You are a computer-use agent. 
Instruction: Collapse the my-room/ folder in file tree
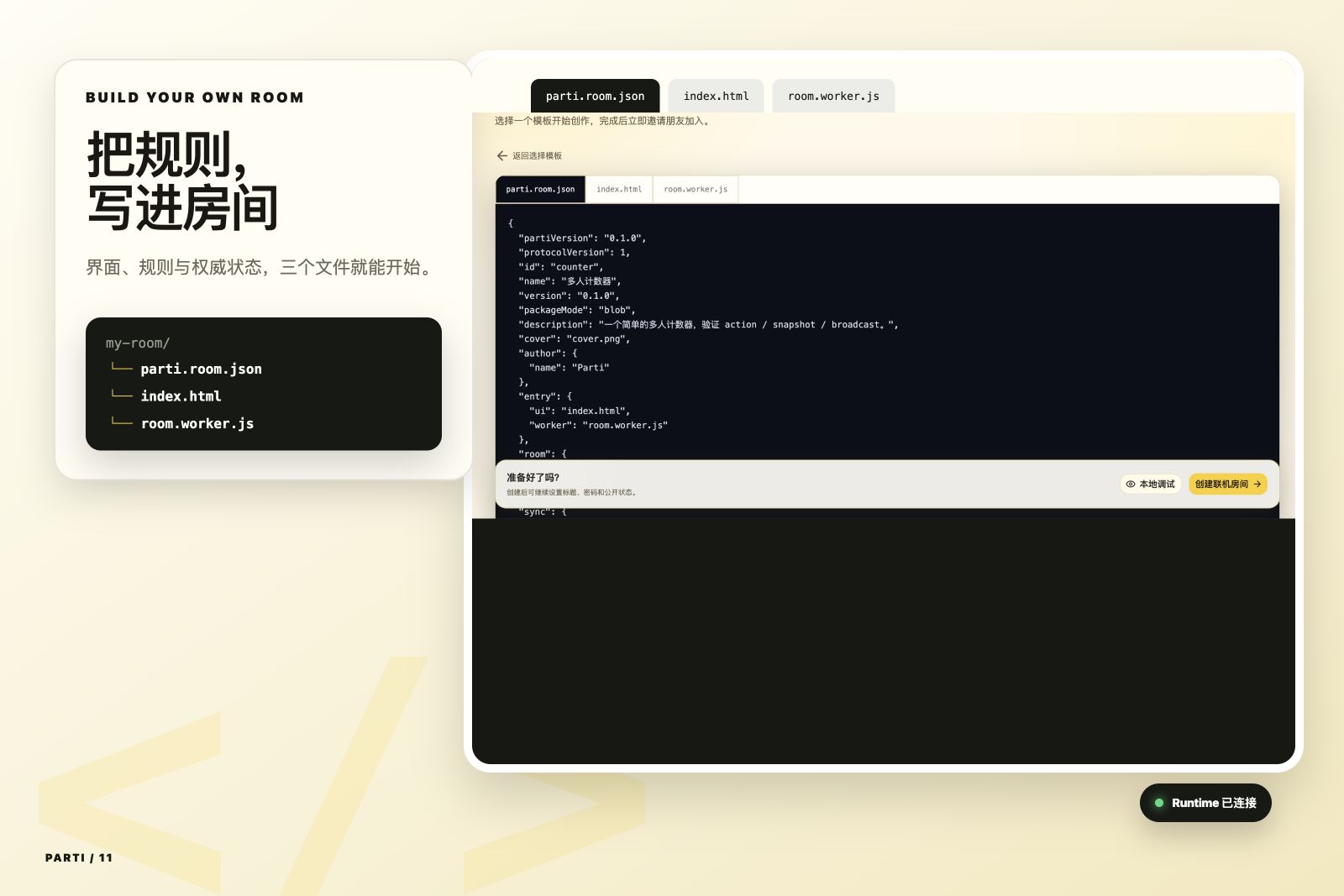(x=138, y=343)
